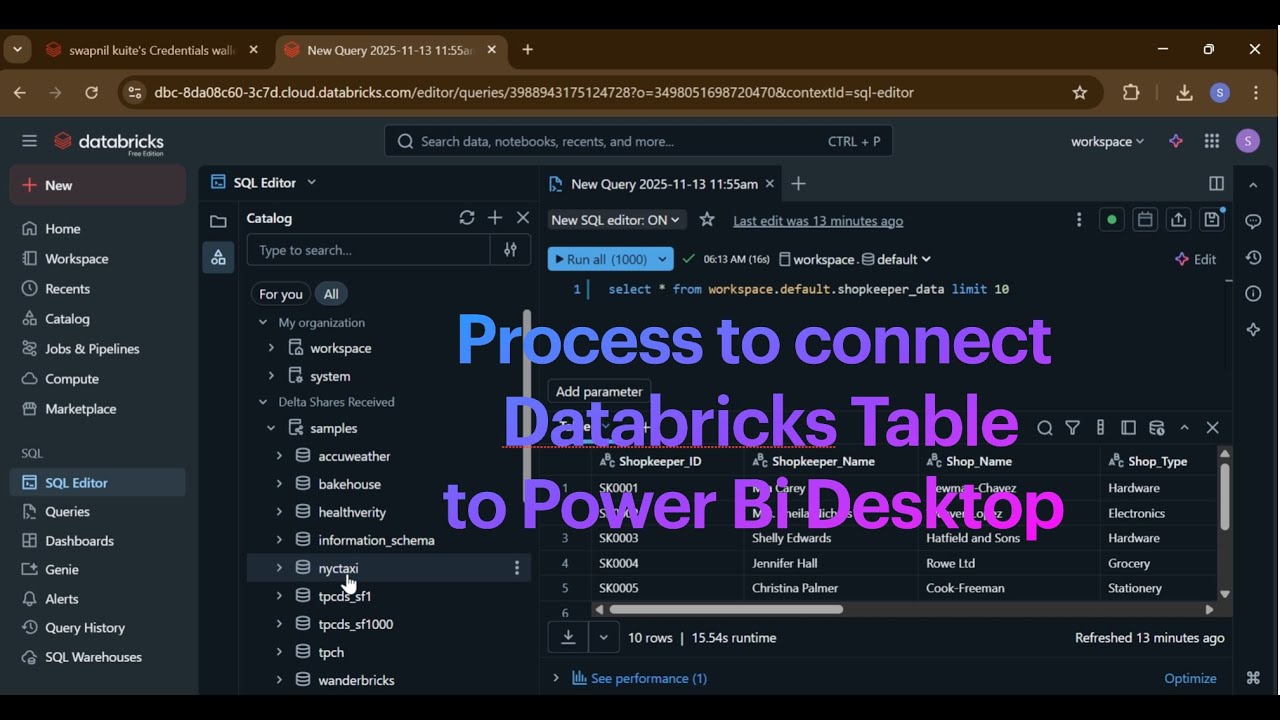Open the query kebab menu
The height and width of the screenshot is (720, 1280).
click(x=1078, y=220)
